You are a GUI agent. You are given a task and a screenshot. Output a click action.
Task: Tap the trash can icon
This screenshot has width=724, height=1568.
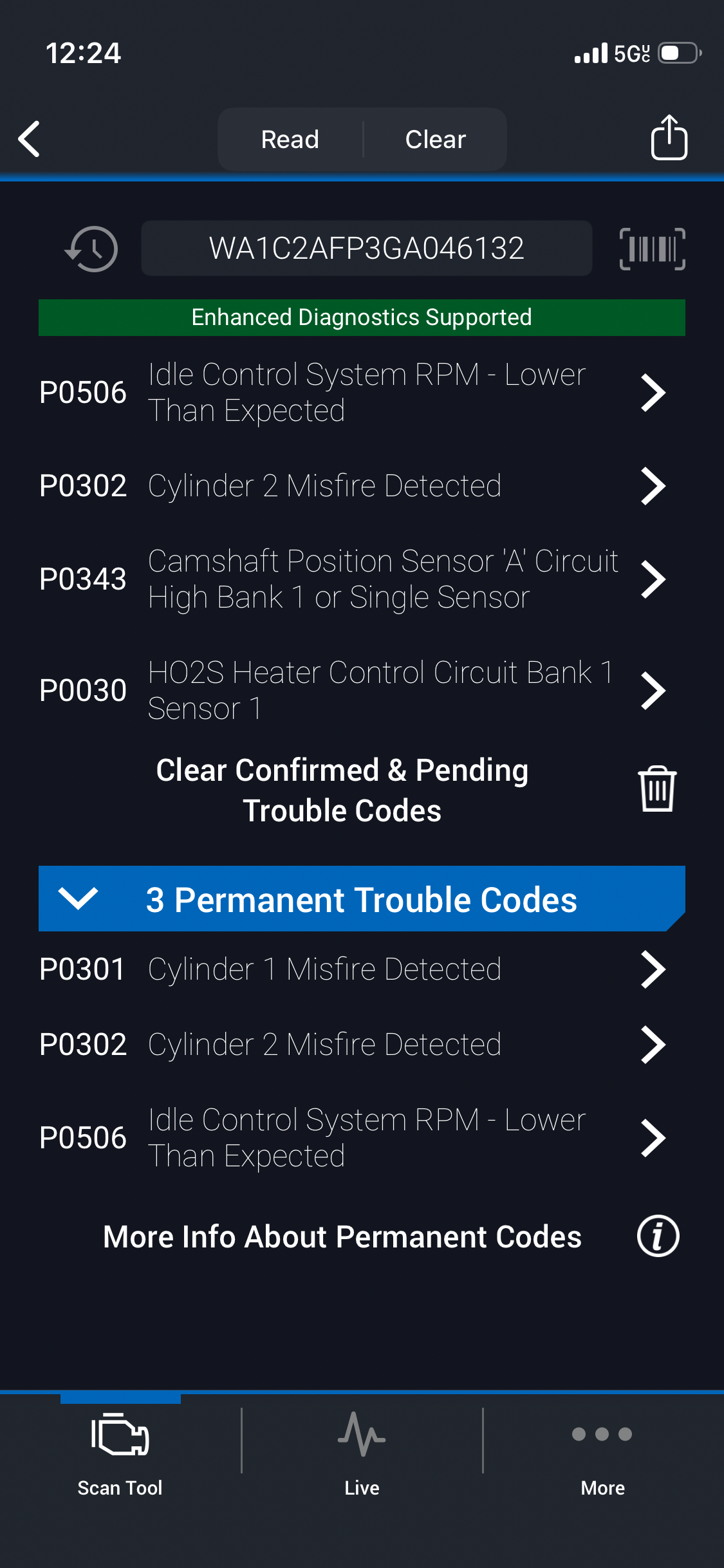pyautogui.click(x=656, y=789)
